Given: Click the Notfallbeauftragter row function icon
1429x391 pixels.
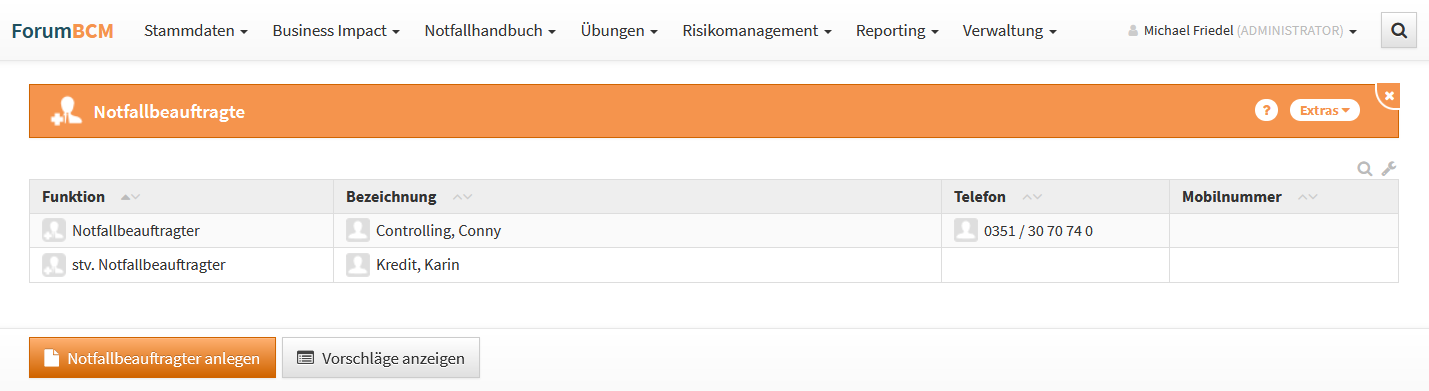Looking at the screenshot, I should 54,231.
